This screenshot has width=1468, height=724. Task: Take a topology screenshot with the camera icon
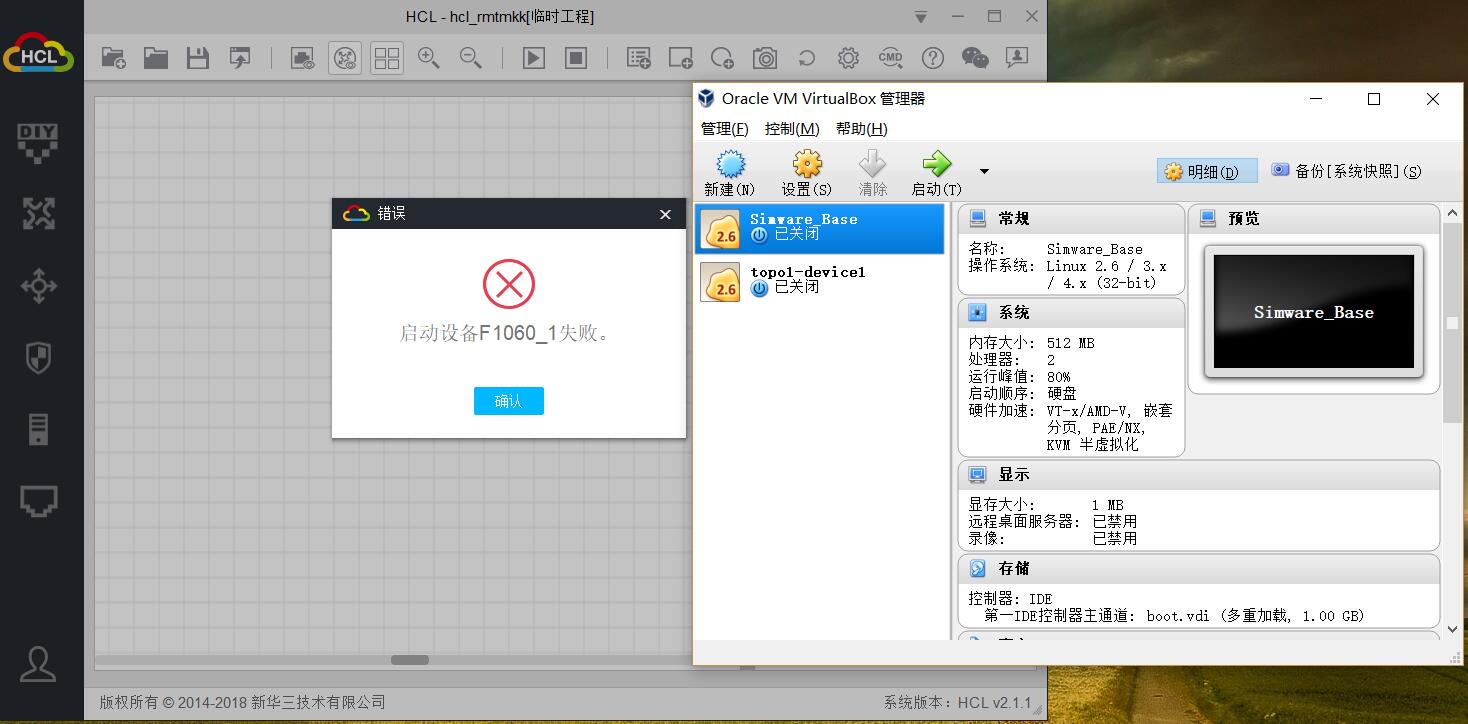coord(765,58)
